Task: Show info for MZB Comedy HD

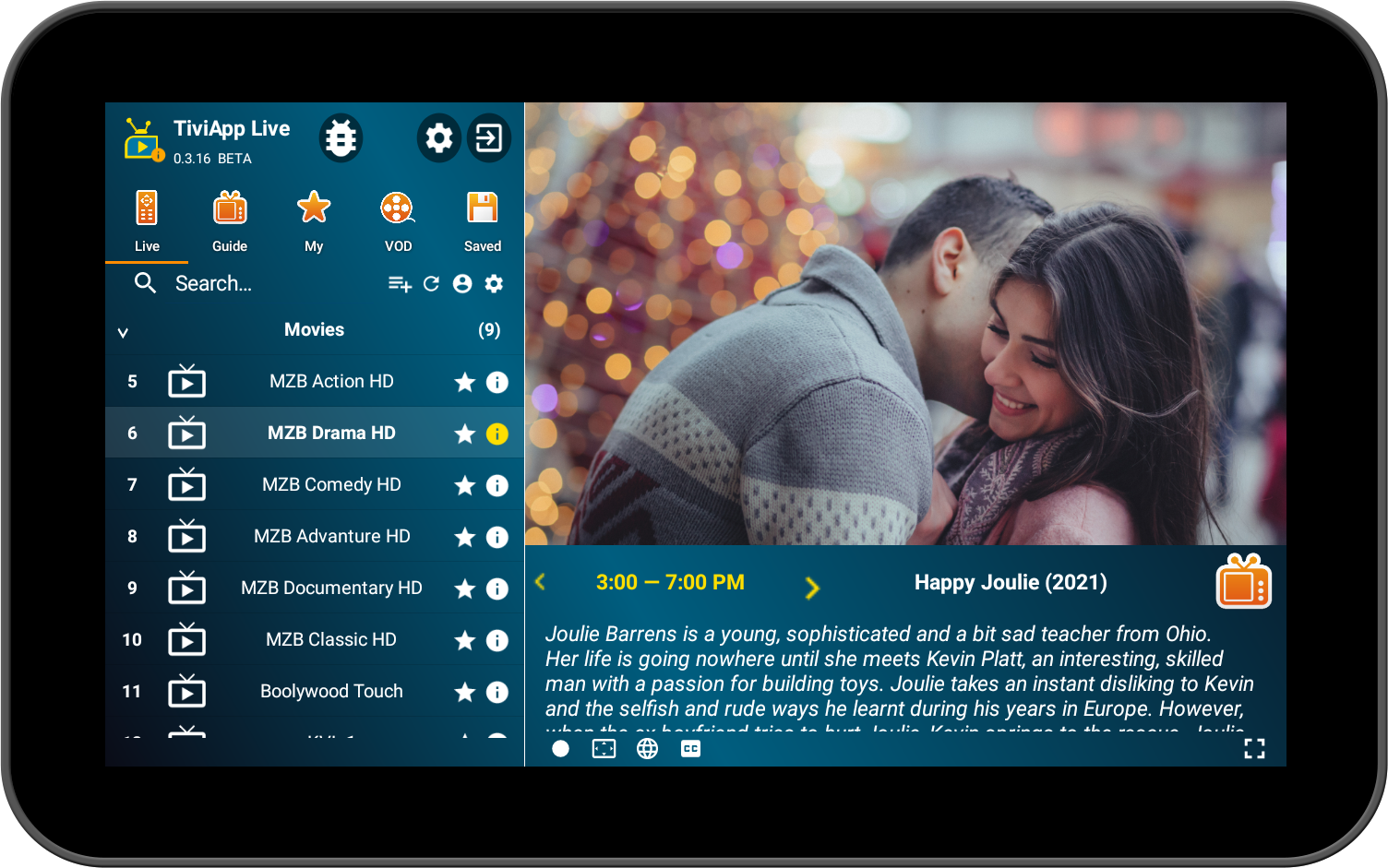Action: [x=497, y=485]
